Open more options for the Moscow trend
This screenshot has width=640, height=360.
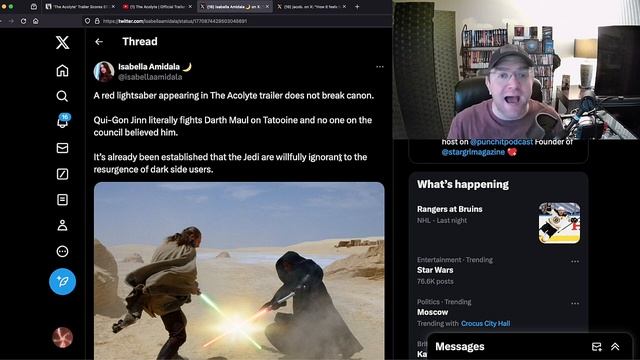(x=575, y=303)
